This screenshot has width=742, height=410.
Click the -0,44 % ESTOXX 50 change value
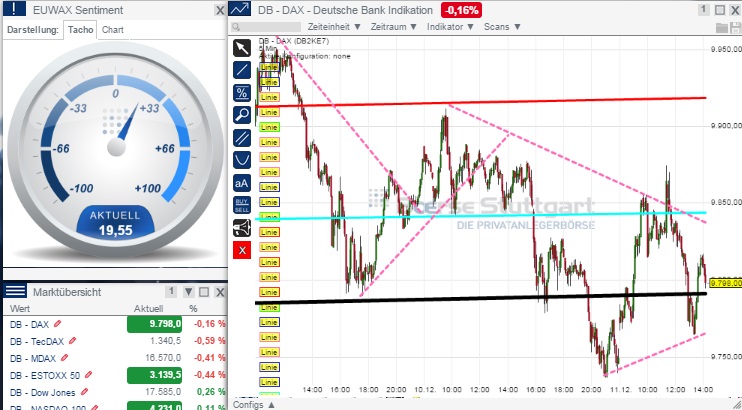(x=210, y=375)
